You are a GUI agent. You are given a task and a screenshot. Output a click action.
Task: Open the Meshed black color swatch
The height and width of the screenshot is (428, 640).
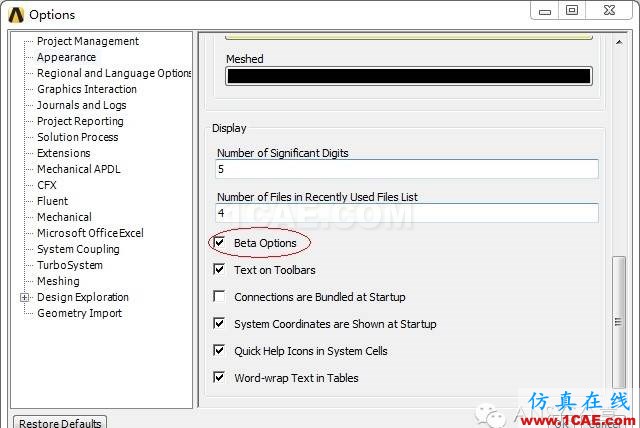(409, 76)
